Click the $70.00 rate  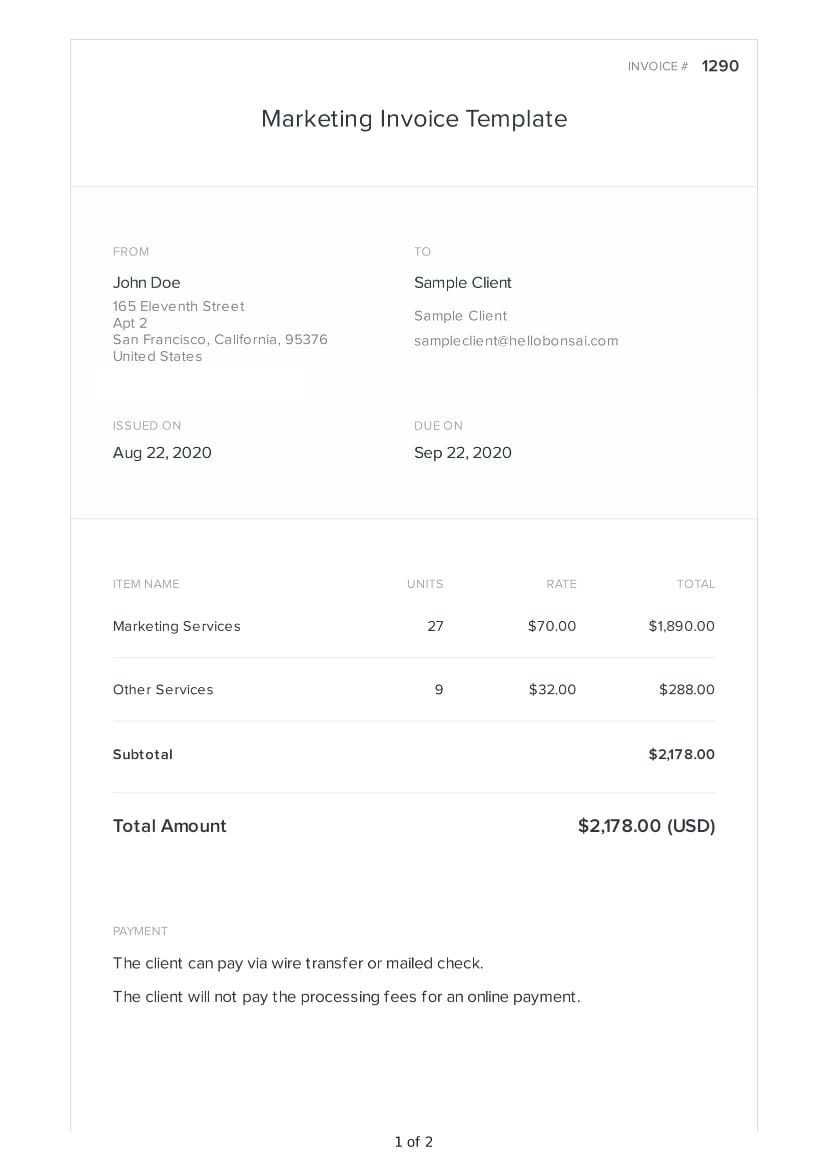(x=552, y=626)
